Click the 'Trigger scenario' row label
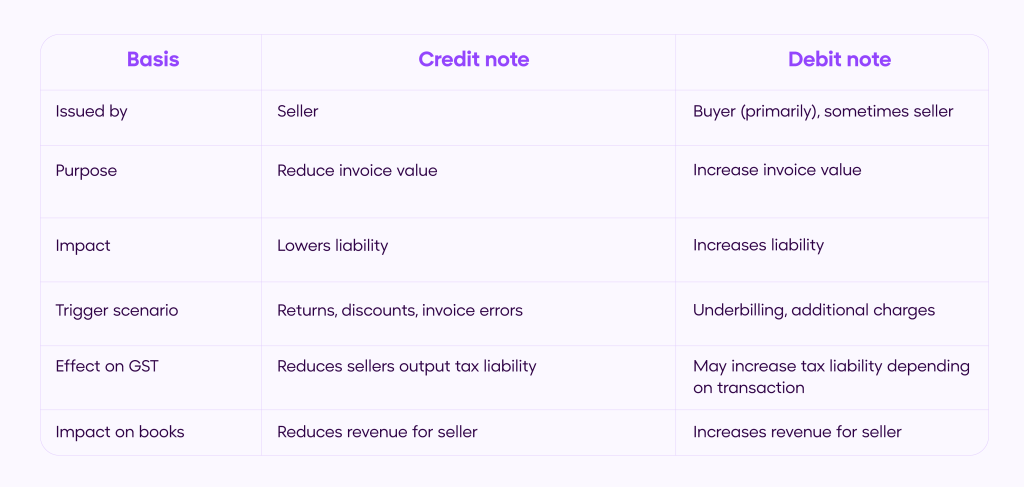 tap(116, 310)
